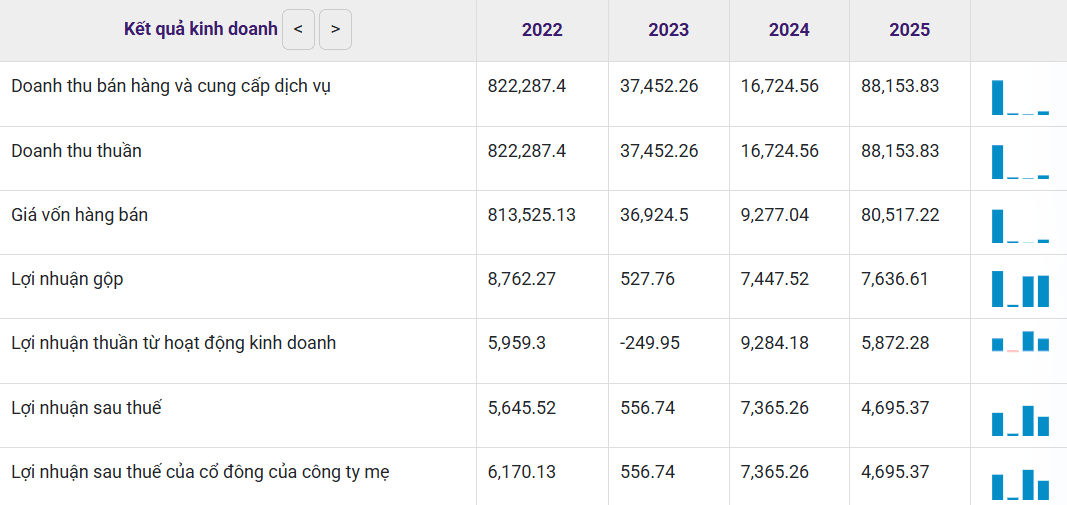Open chart for Lợi nhuận sau thuế của cổ đông công ty mẹ
1067x505 pixels.
[1020, 485]
